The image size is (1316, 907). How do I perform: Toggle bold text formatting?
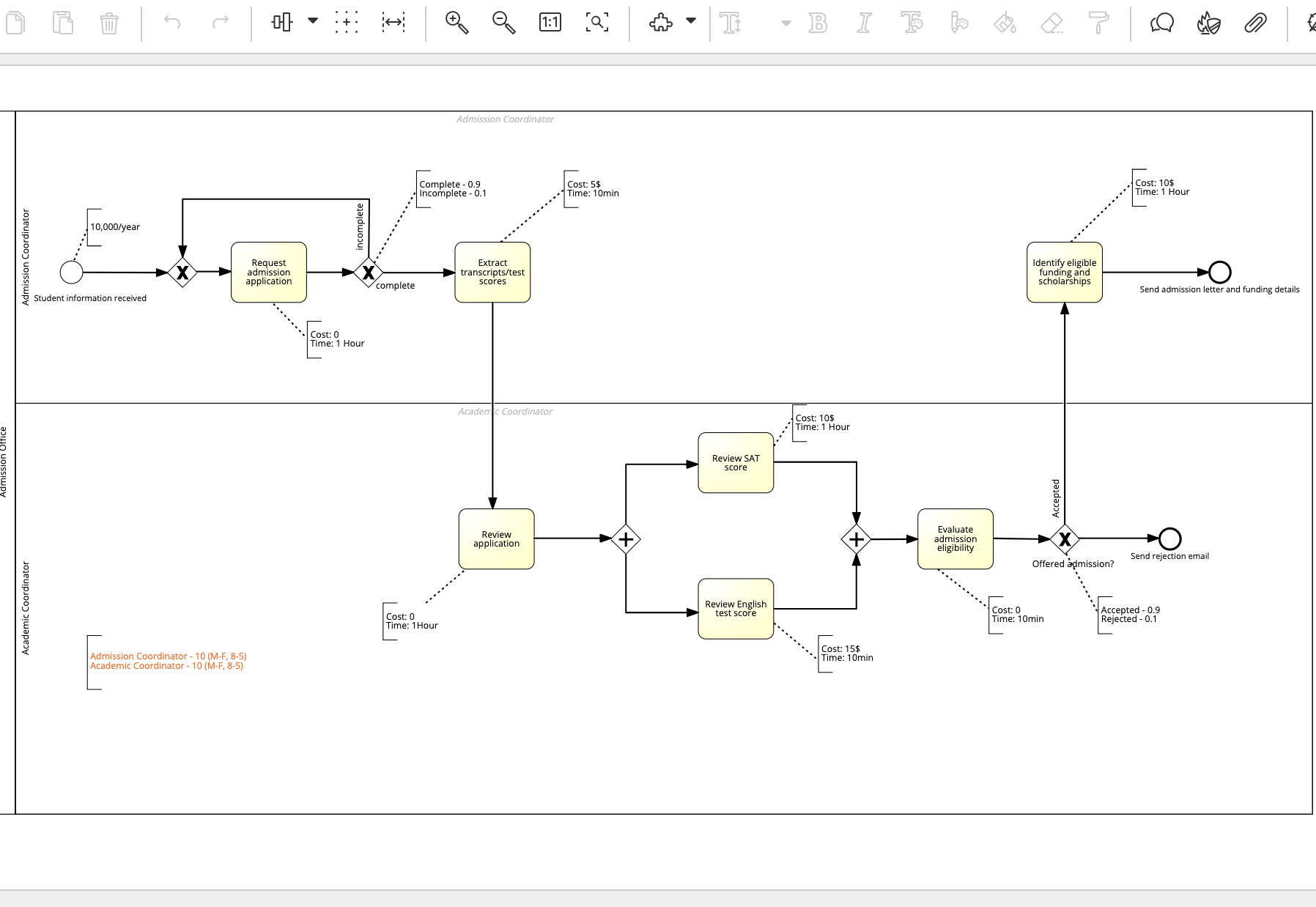pyautogui.click(x=817, y=23)
